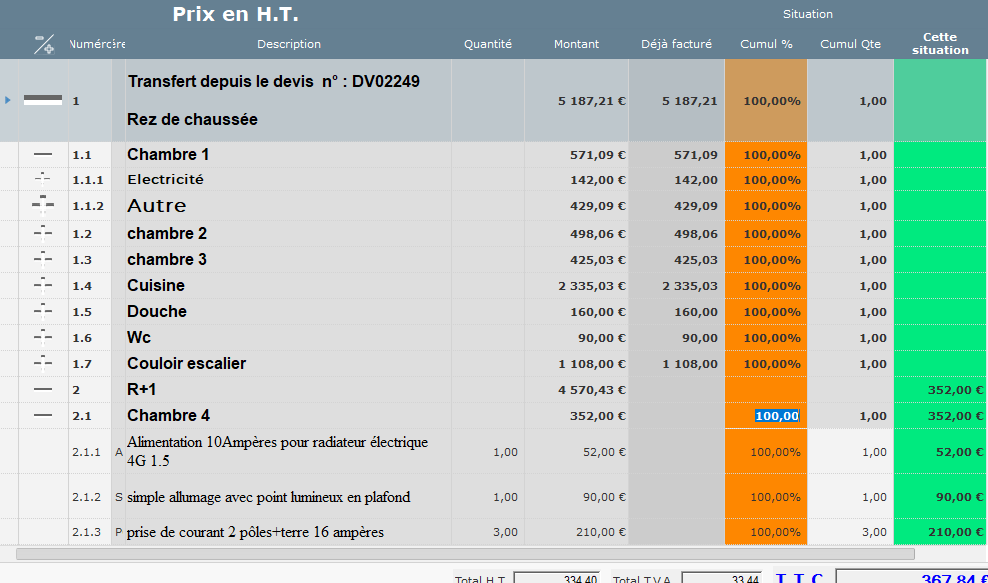Click the expand/collapse levels icon in header
The image size is (988, 583).
pos(44,44)
